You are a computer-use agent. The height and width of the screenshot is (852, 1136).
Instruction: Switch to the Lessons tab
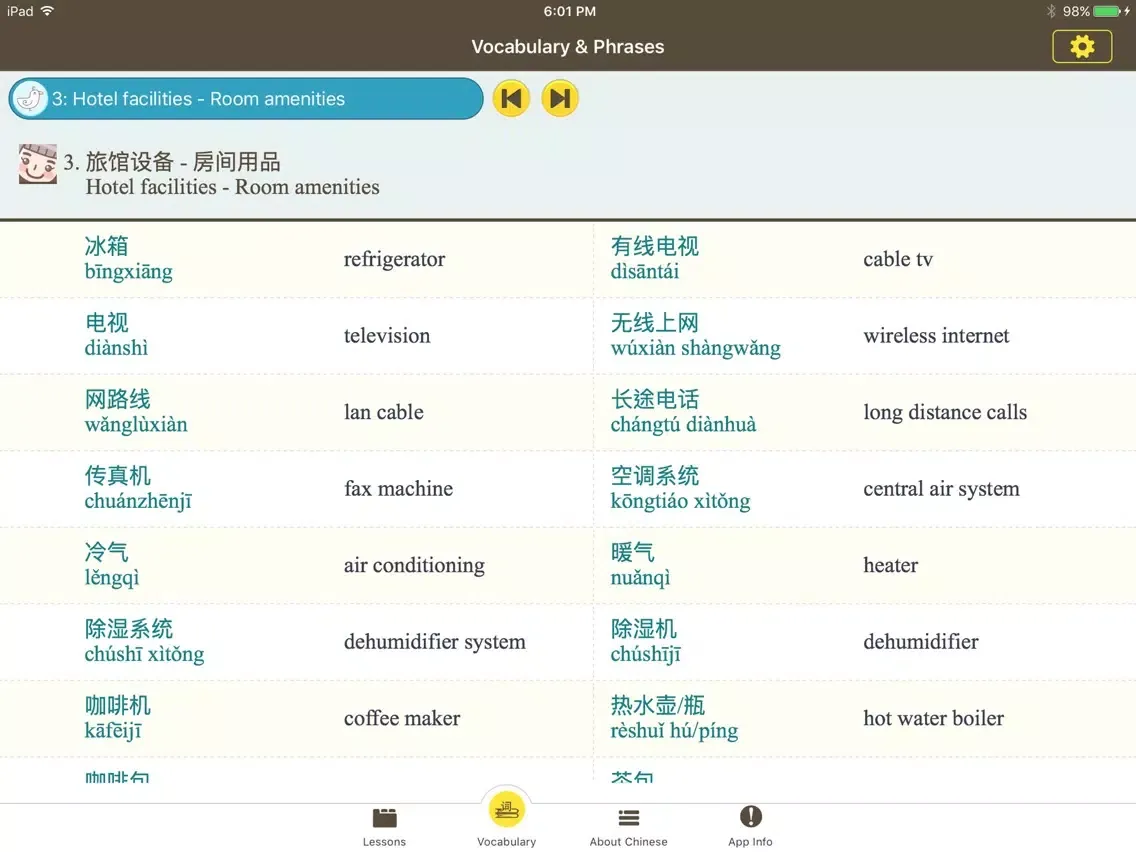tap(384, 827)
